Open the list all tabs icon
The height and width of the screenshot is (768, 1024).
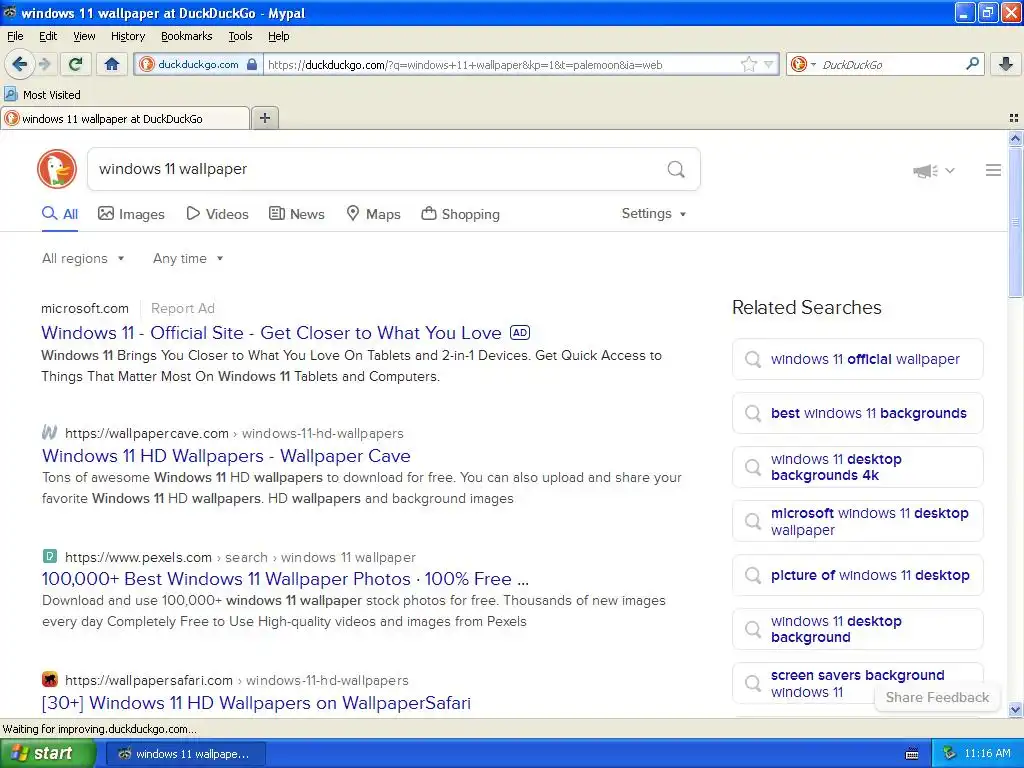pos(1014,118)
